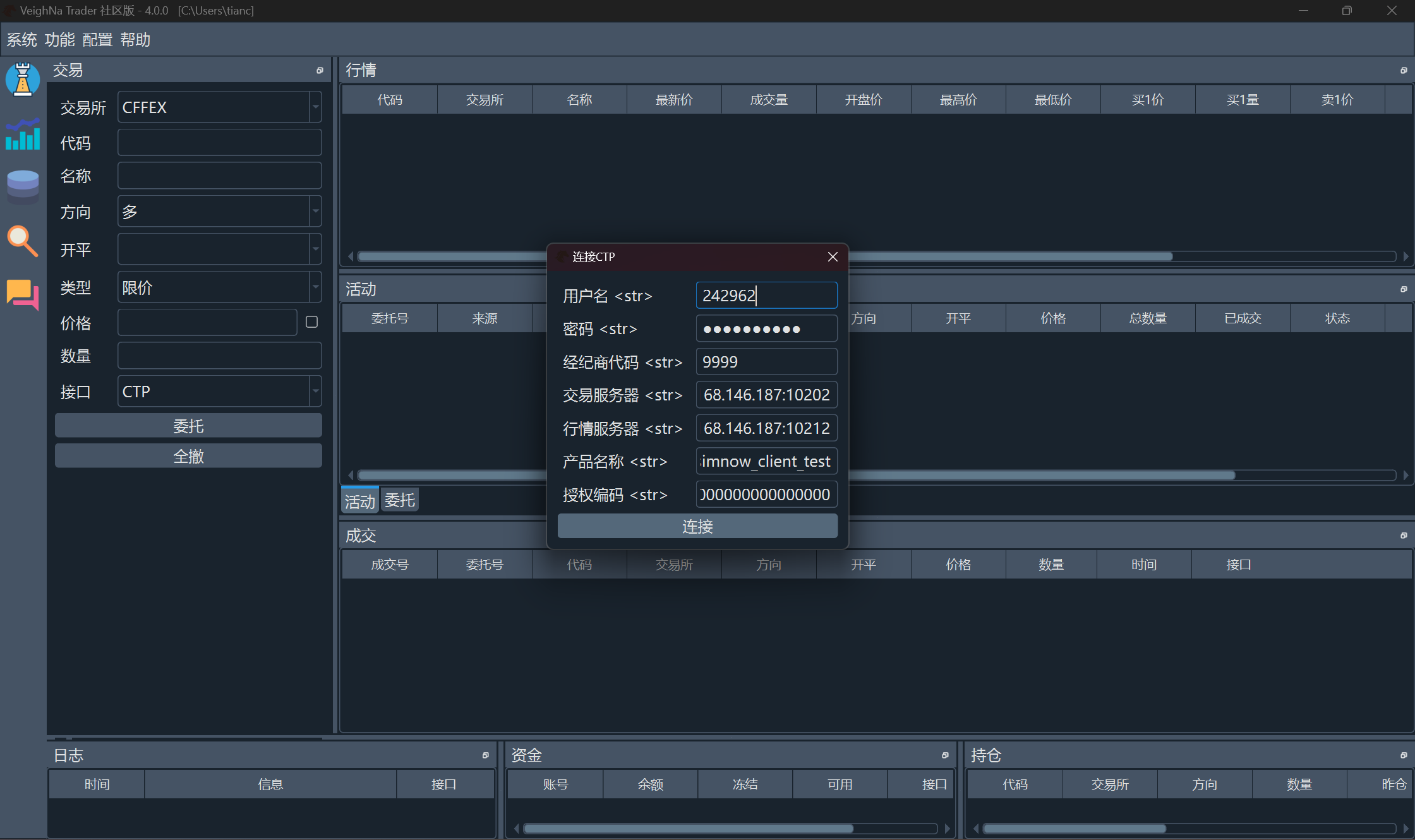Click the 名称 input in trading panel

click(220, 176)
